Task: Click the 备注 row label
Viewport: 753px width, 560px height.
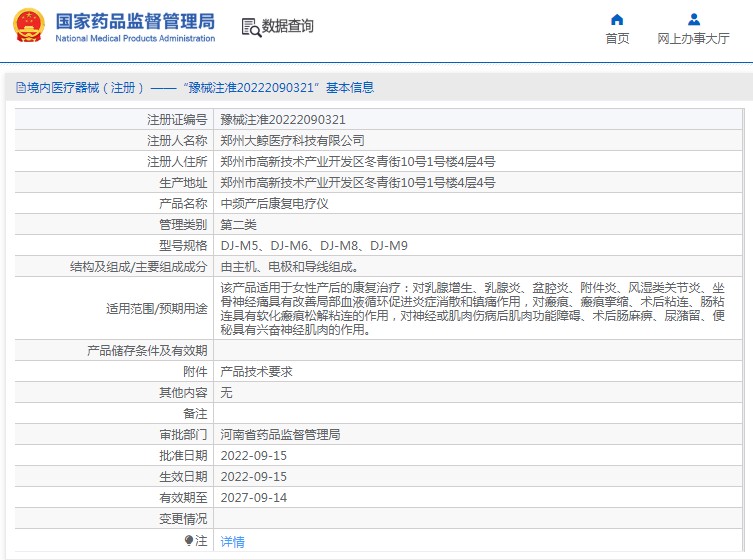Action: coord(195,414)
